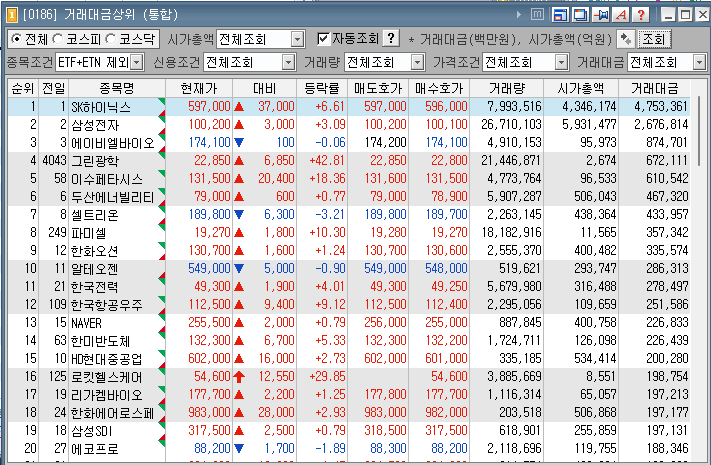Click the +42.81 change rate cell
Viewport: 711px width, 465px height.
click(x=327, y=161)
